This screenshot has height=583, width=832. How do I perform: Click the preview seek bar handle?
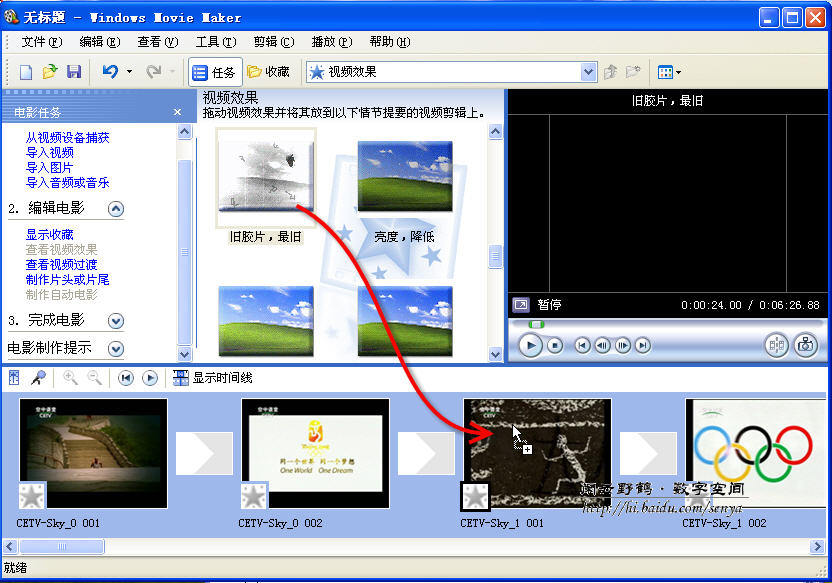point(536,324)
